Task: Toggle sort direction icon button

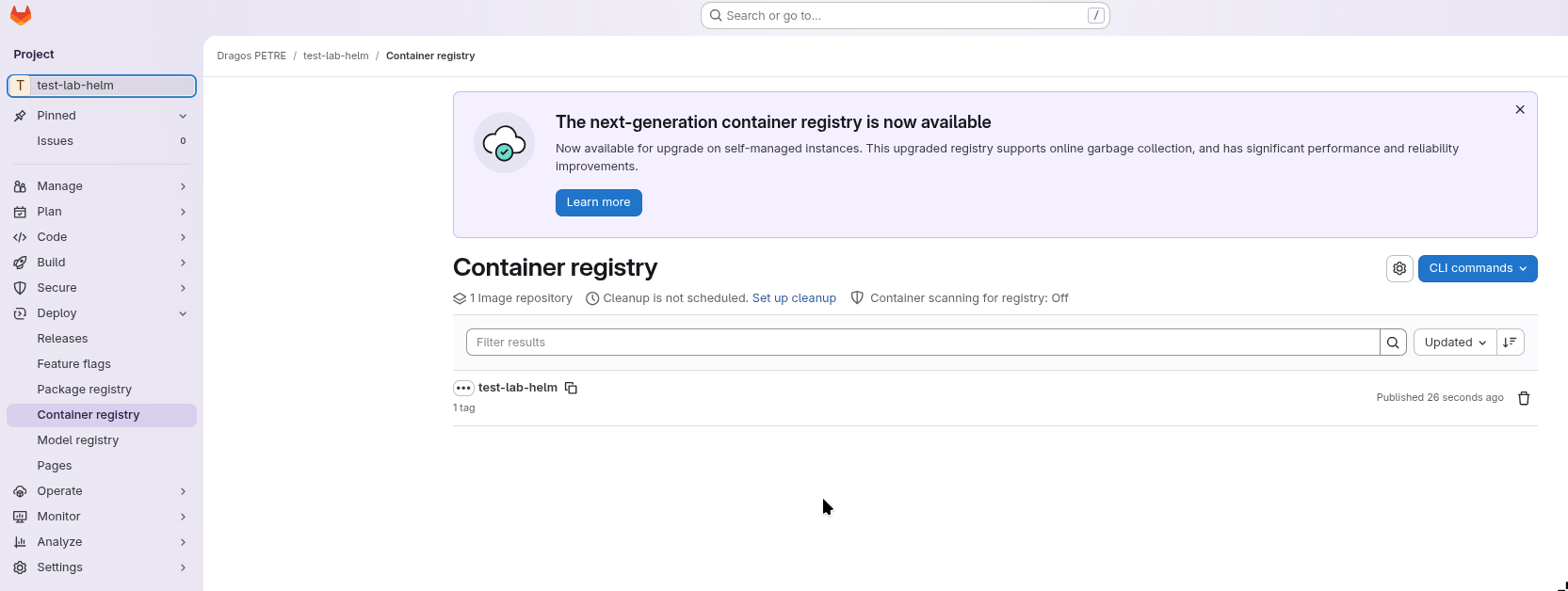Action: [1511, 343]
